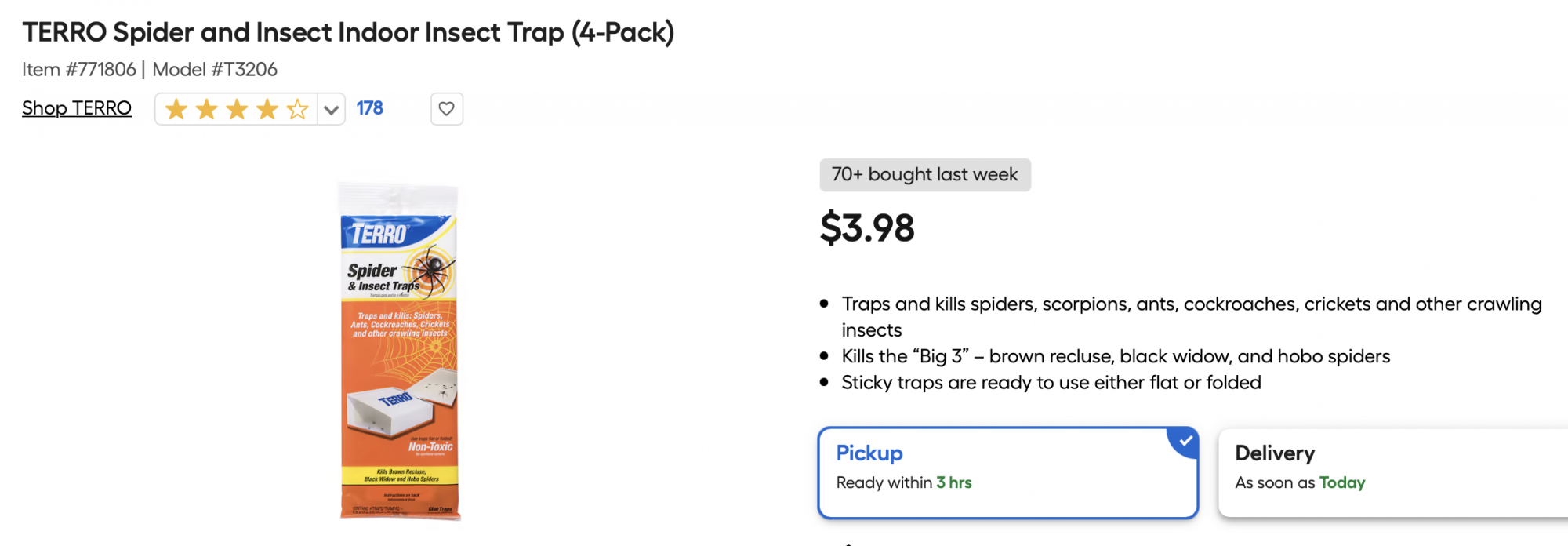This screenshot has width=1568, height=546.
Task: View the 178 customer reviews
Action: pos(370,108)
